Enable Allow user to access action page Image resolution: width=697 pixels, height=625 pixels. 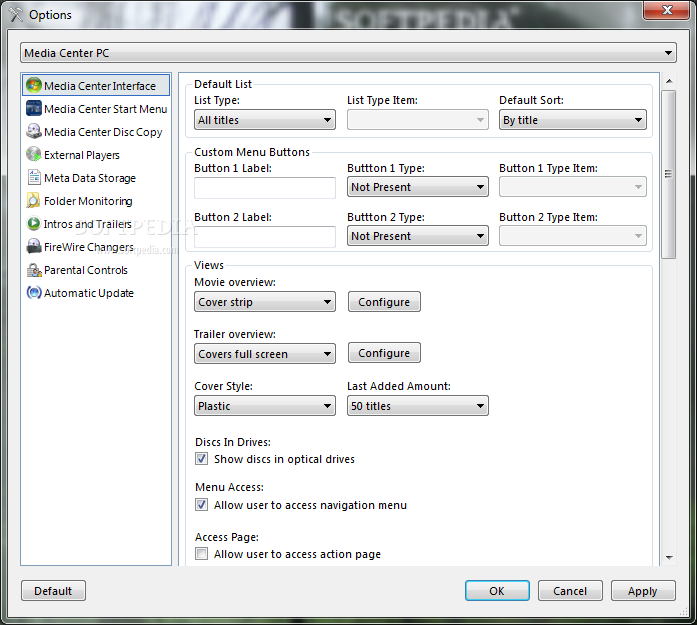(x=201, y=553)
